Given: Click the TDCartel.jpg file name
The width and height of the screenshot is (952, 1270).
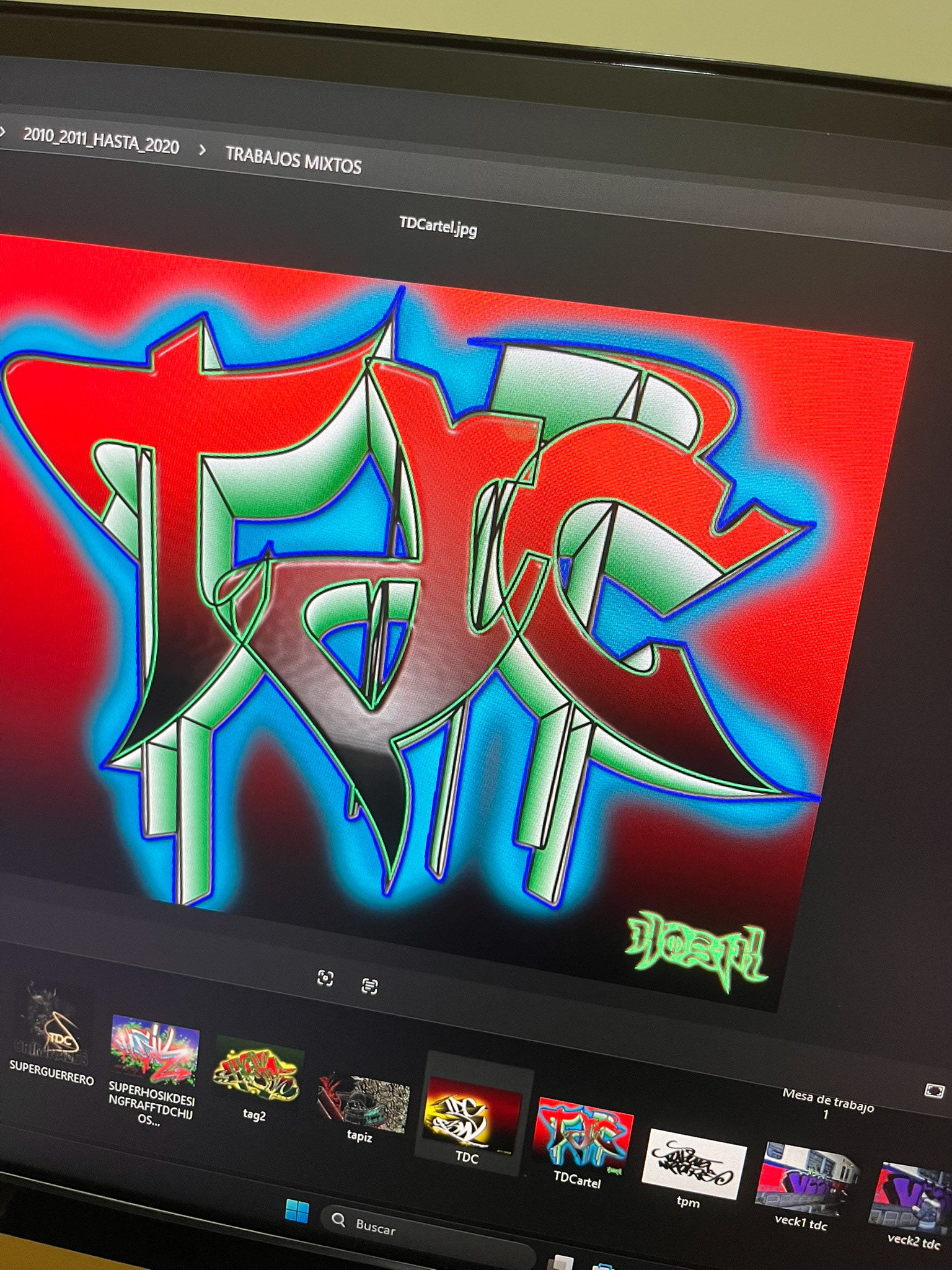Looking at the screenshot, I should click(438, 226).
